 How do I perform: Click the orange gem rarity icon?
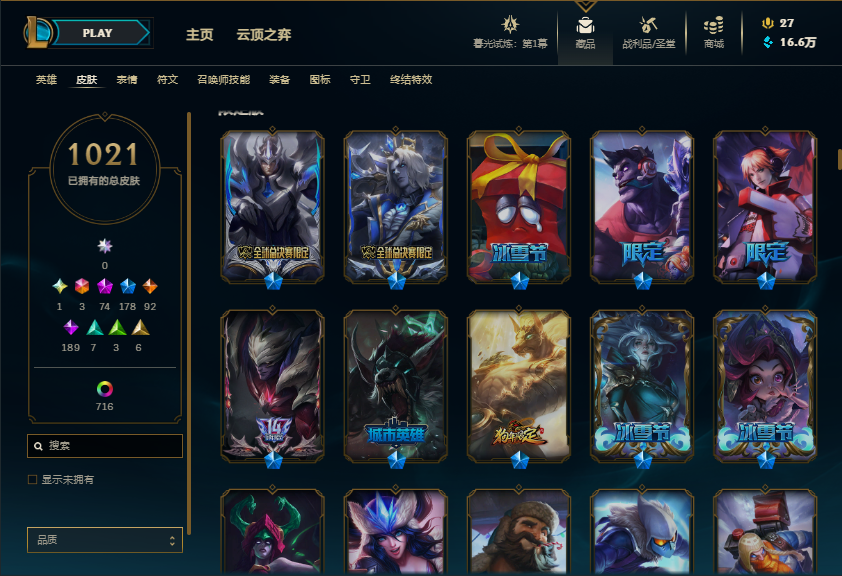click(x=150, y=286)
